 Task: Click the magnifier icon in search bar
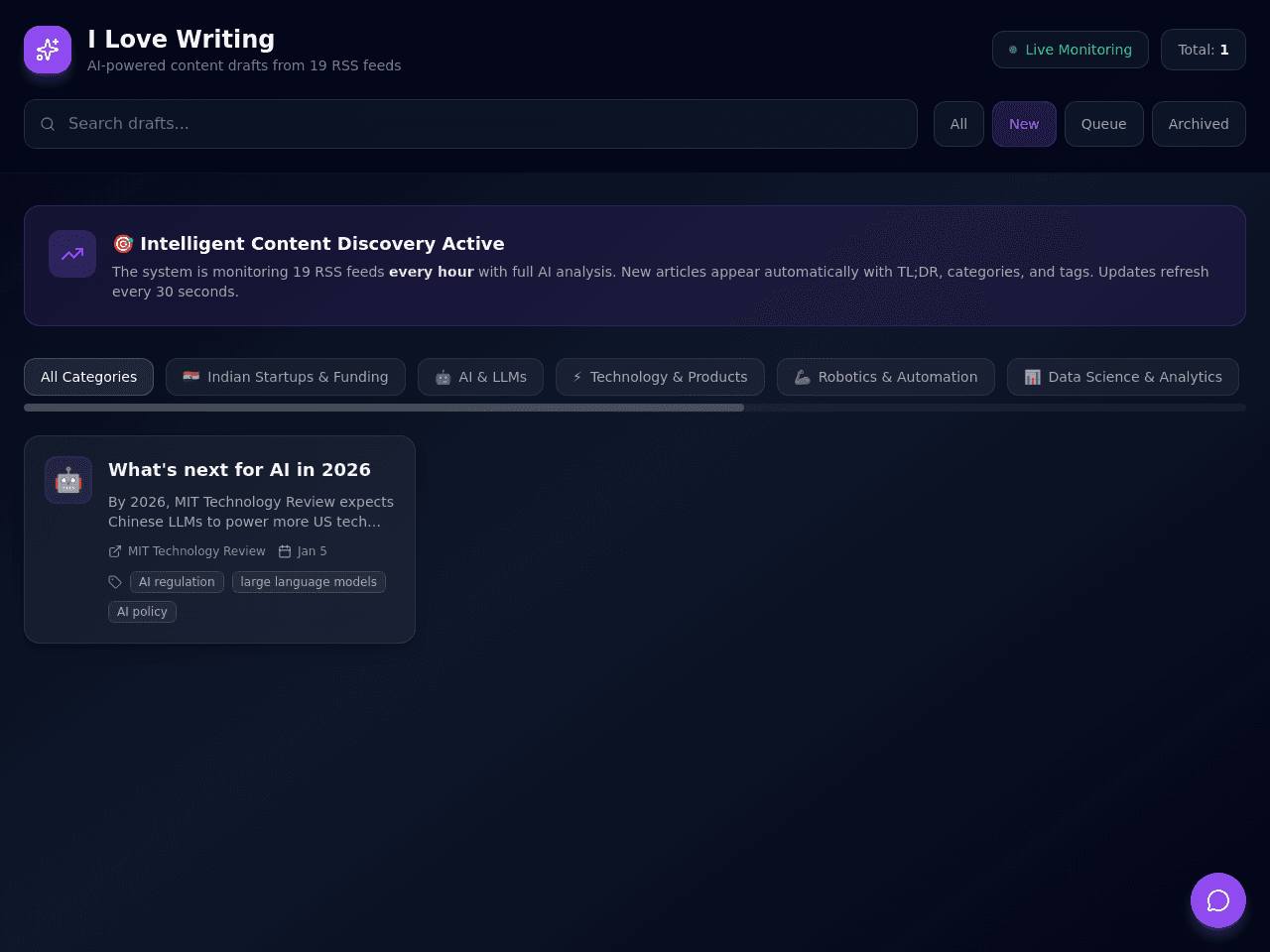[48, 124]
